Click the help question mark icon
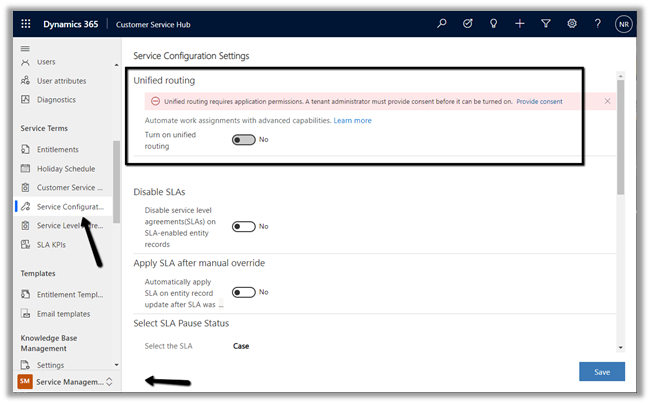This screenshot has width=650, height=404. [598, 23]
